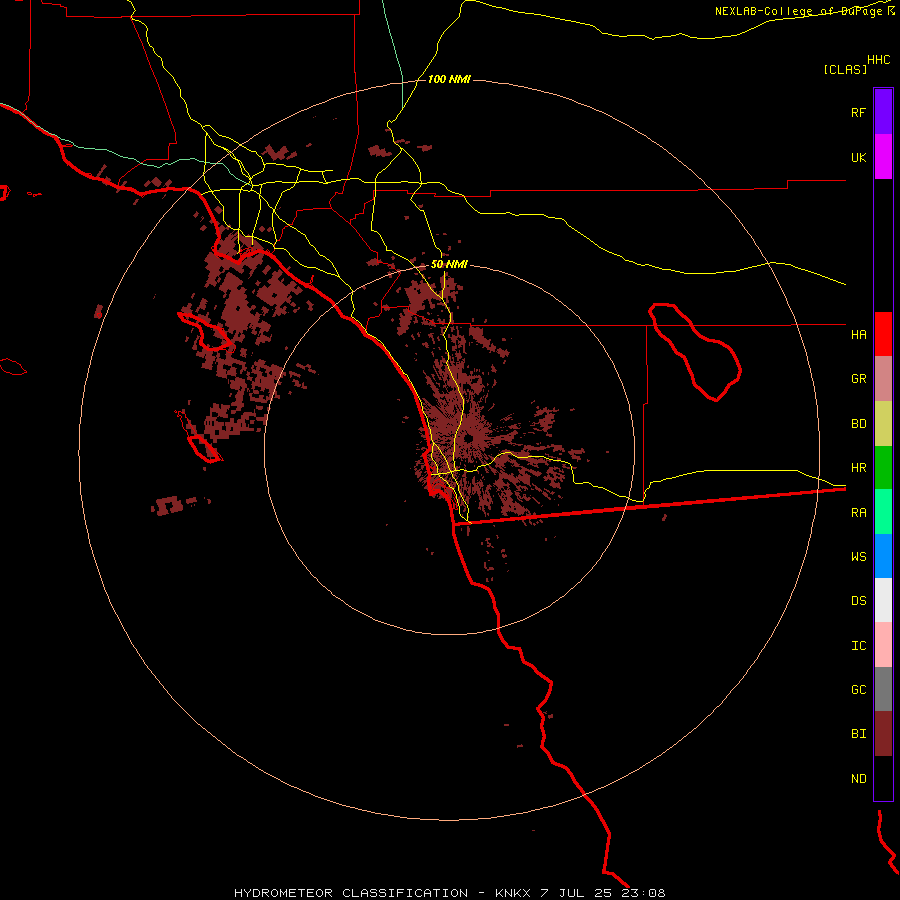Click the RA legend label
Image resolution: width=900 pixels, height=900 pixels.
coord(858,513)
